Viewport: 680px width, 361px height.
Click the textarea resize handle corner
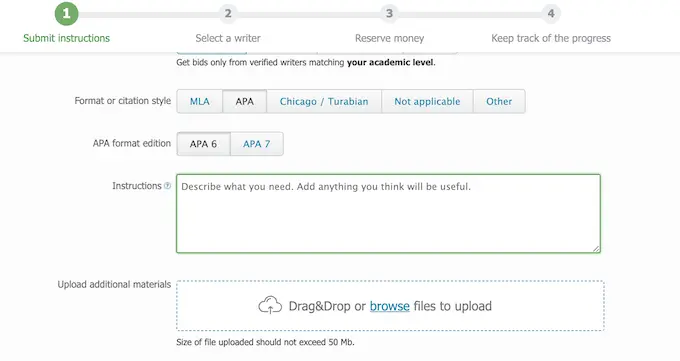pos(596,249)
